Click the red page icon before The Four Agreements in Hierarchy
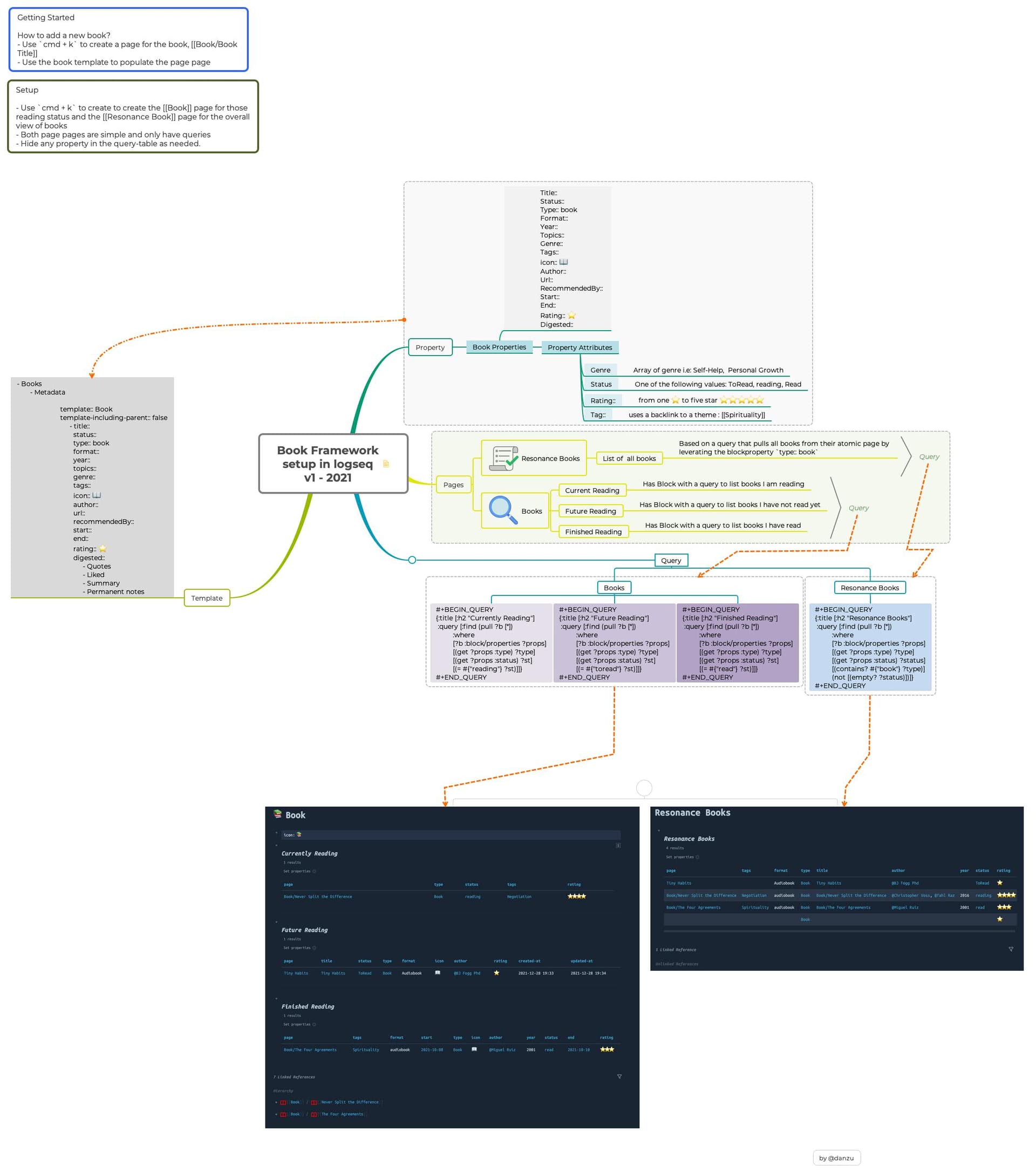1036x1173 pixels. tap(314, 1115)
